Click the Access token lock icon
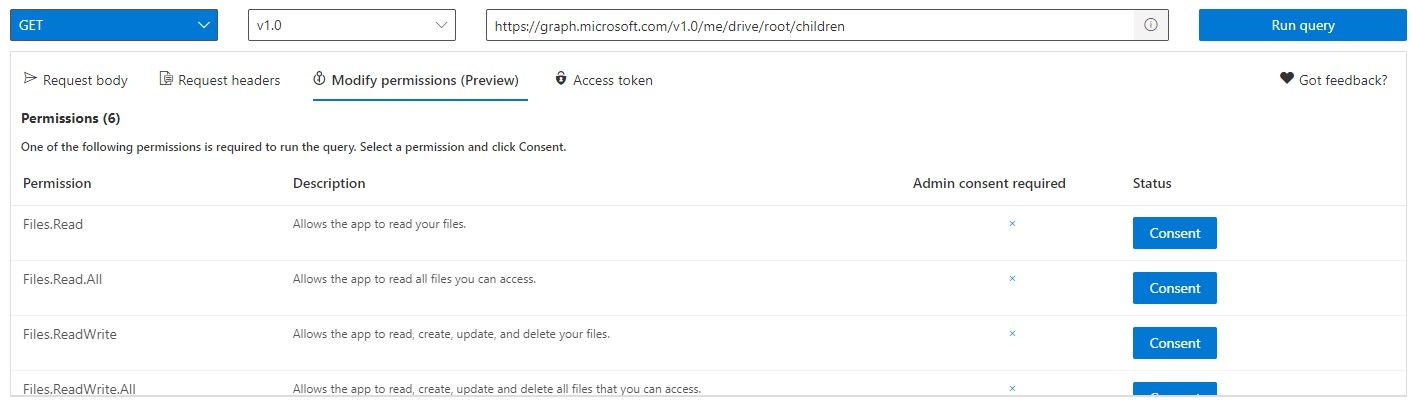The width and height of the screenshot is (1412, 402). [561, 79]
